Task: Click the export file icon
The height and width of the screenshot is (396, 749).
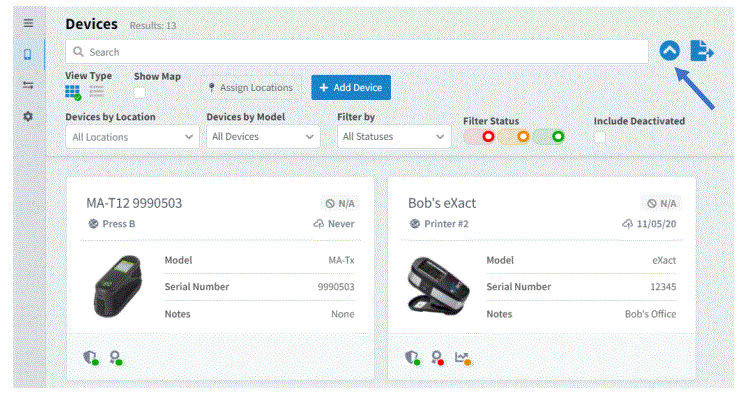Action: [702, 51]
